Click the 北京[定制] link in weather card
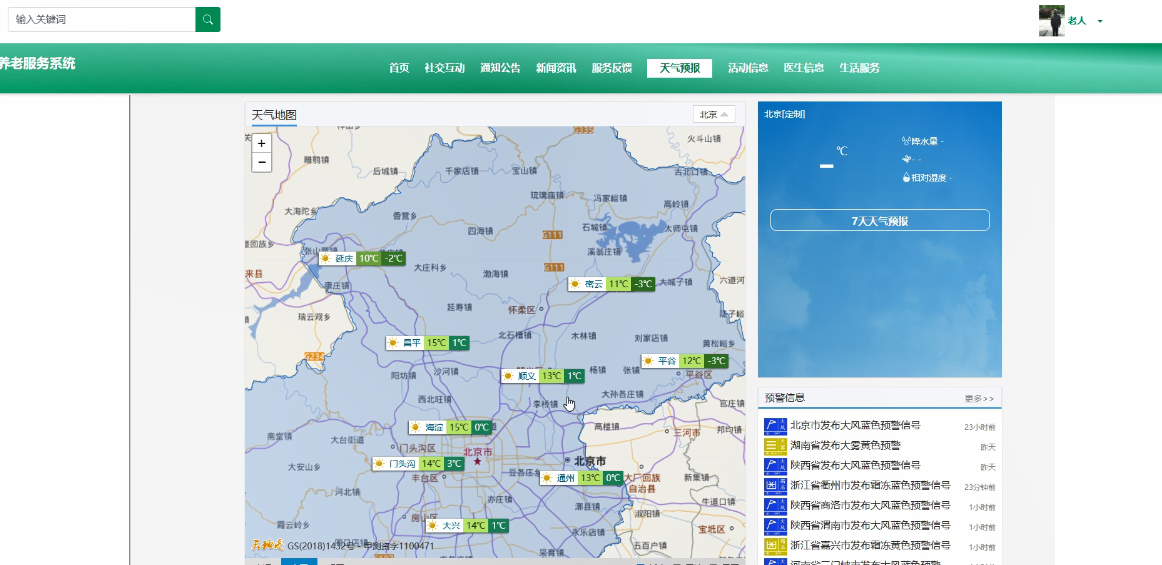This screenshot has height=565, width=1162. (x=785, y=114)
